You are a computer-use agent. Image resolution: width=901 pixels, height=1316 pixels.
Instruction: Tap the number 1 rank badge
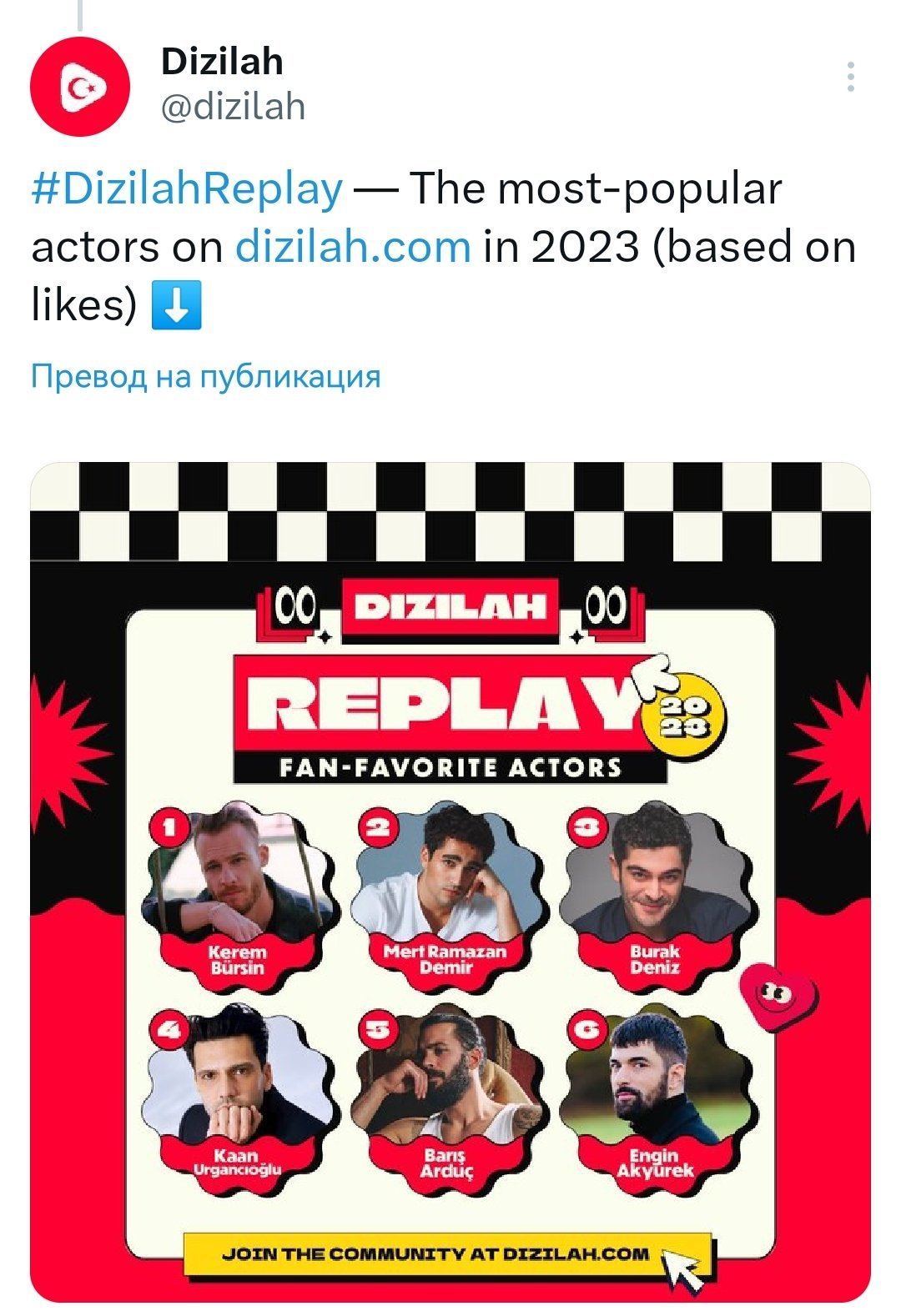point(170,827)
